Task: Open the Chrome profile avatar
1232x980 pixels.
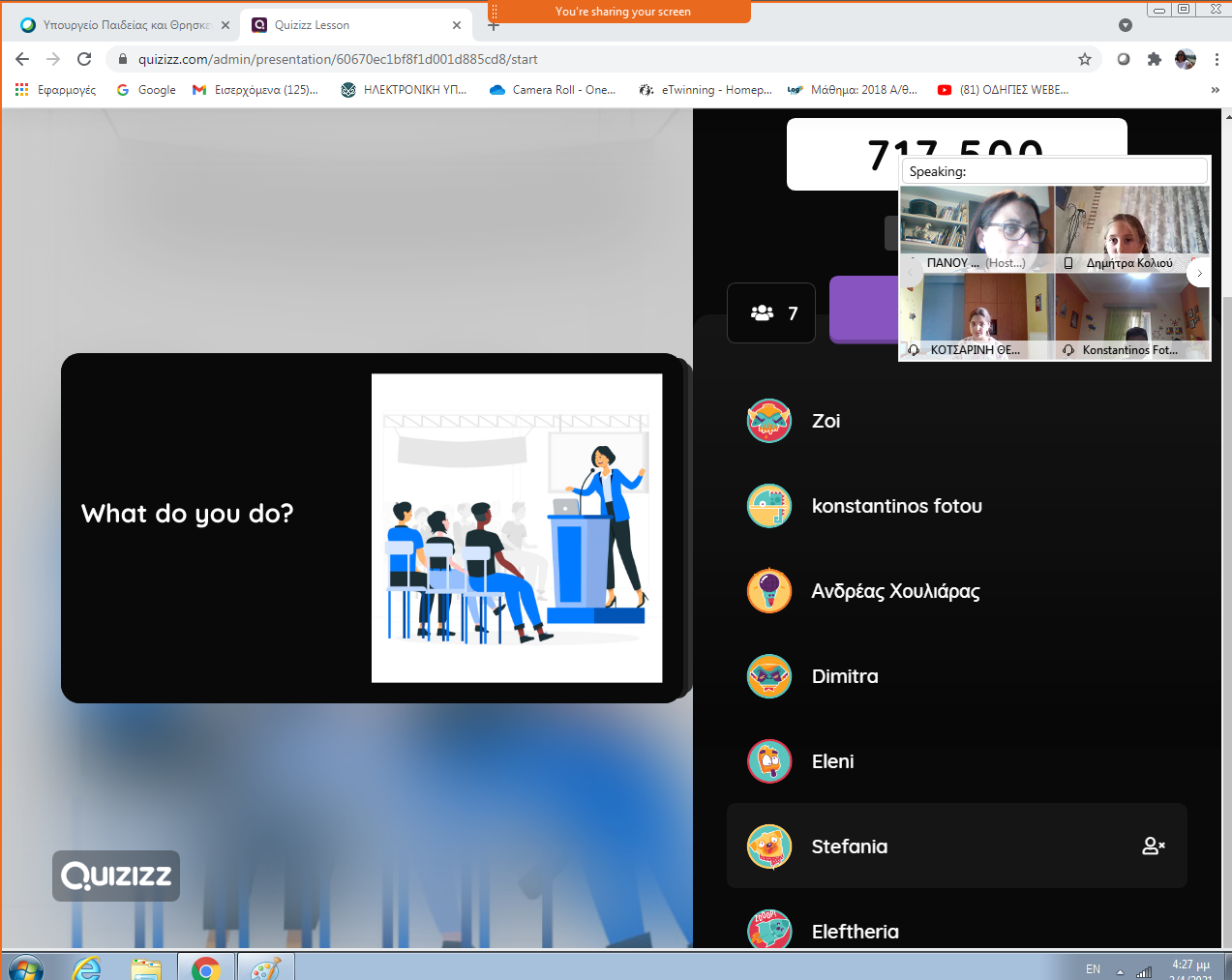Action: pyautogui.click(x=1185, y=59)
